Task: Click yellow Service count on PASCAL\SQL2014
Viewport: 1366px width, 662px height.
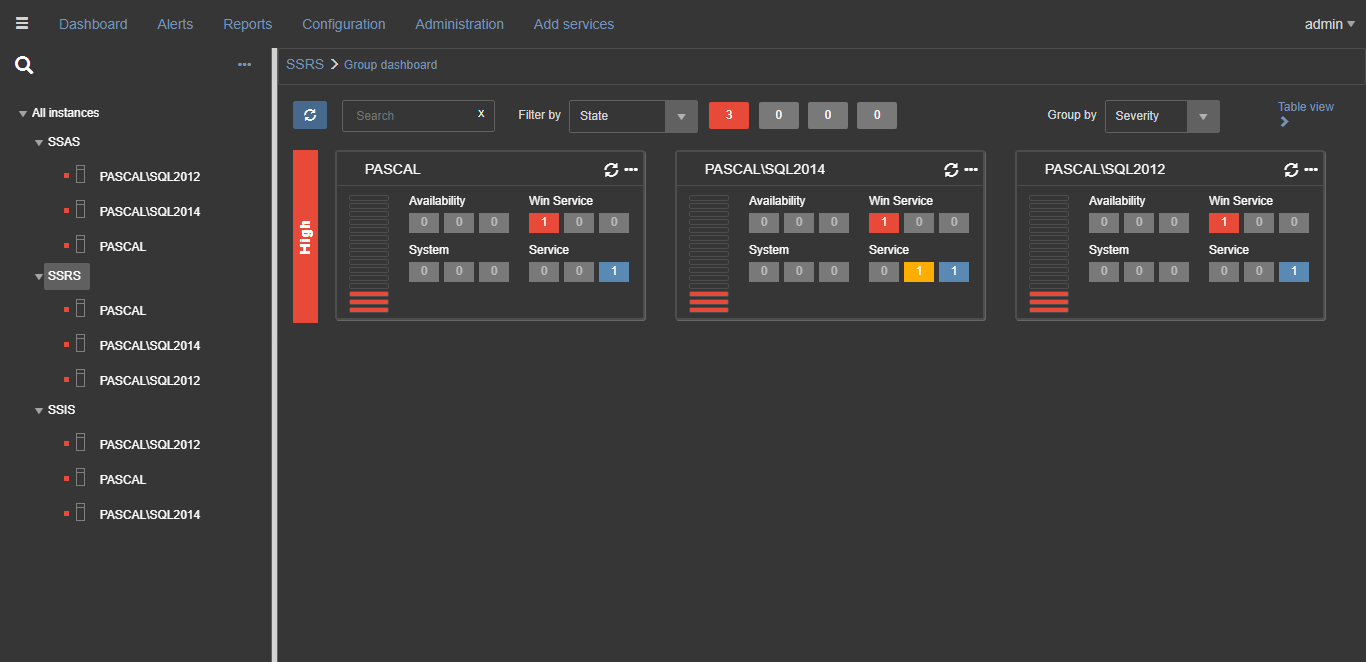Action: click(919, 272)
